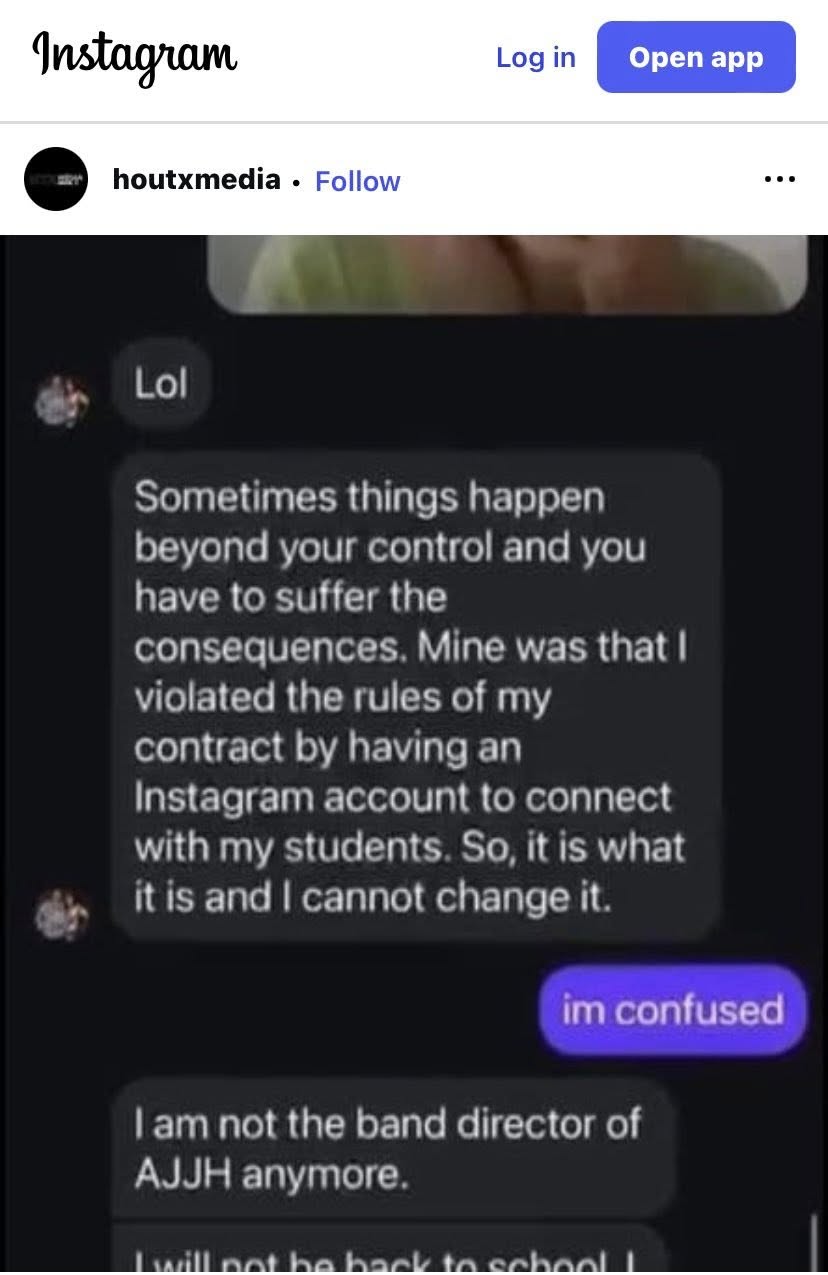Click the dark post image area
This screenshot has width=828, height=1275.
[414, 755]
